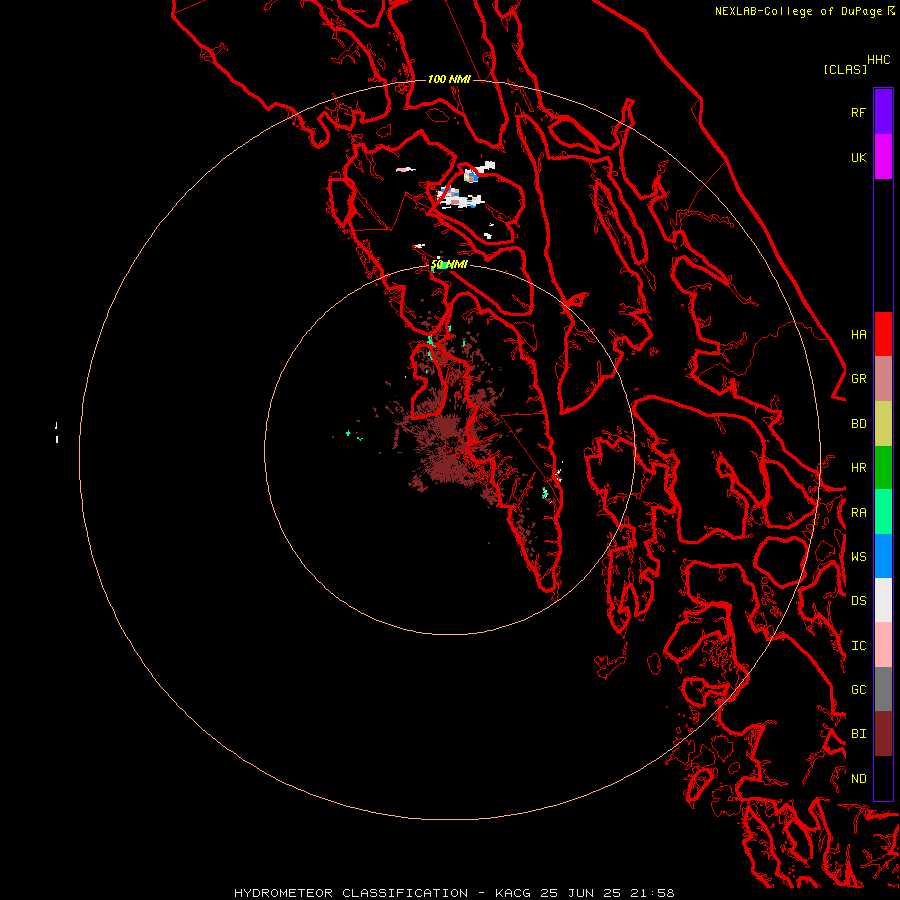Click the 'HR' legend label
The width and height of the screenshot is (900, 900).
(x=858, y=468)
